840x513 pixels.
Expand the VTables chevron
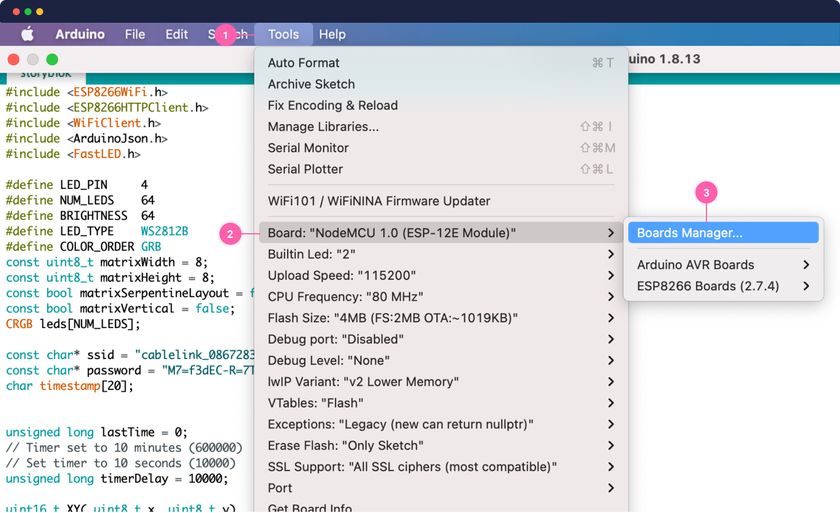coord(611,403)
